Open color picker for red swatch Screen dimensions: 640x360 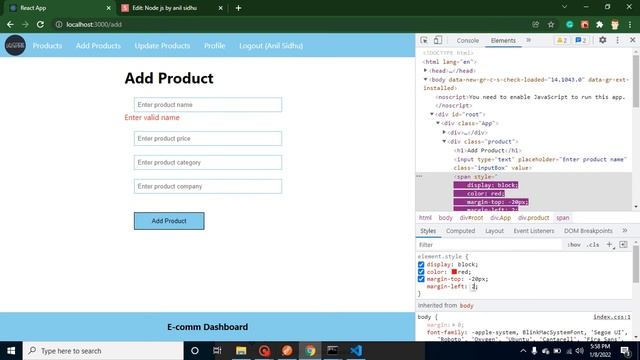[x=454, y=271]
